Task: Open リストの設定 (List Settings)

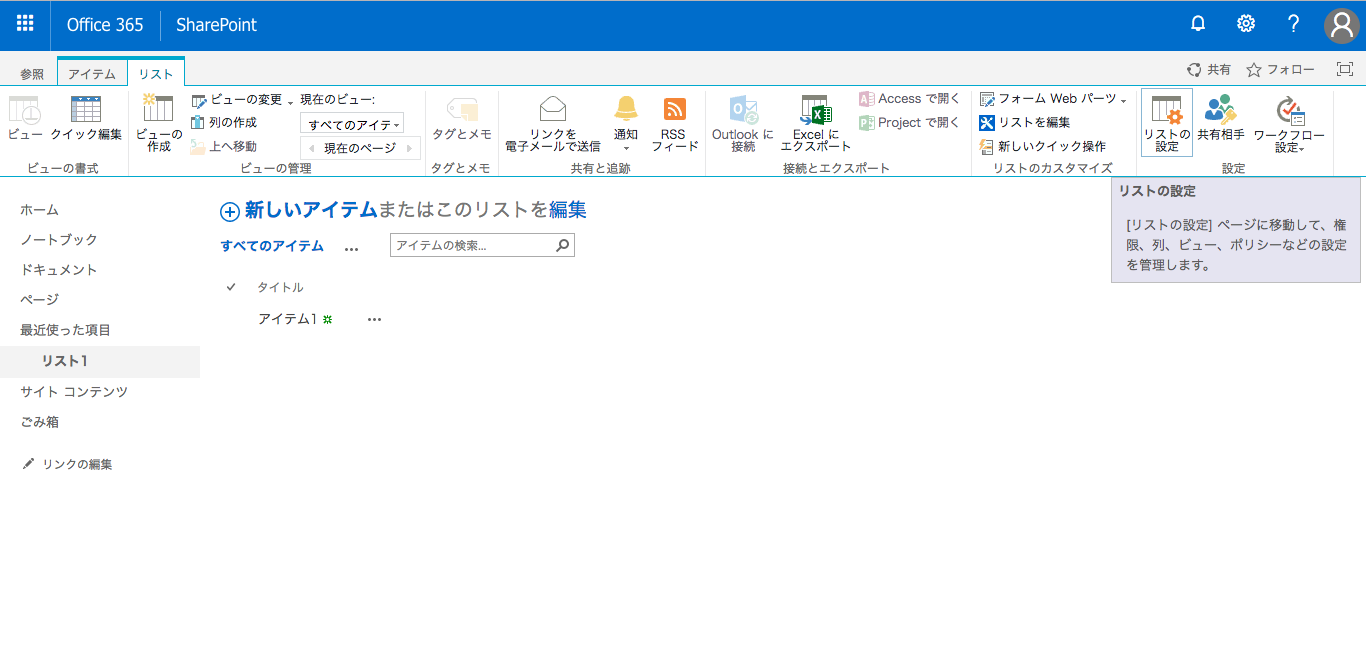Action: [1168, 120]
